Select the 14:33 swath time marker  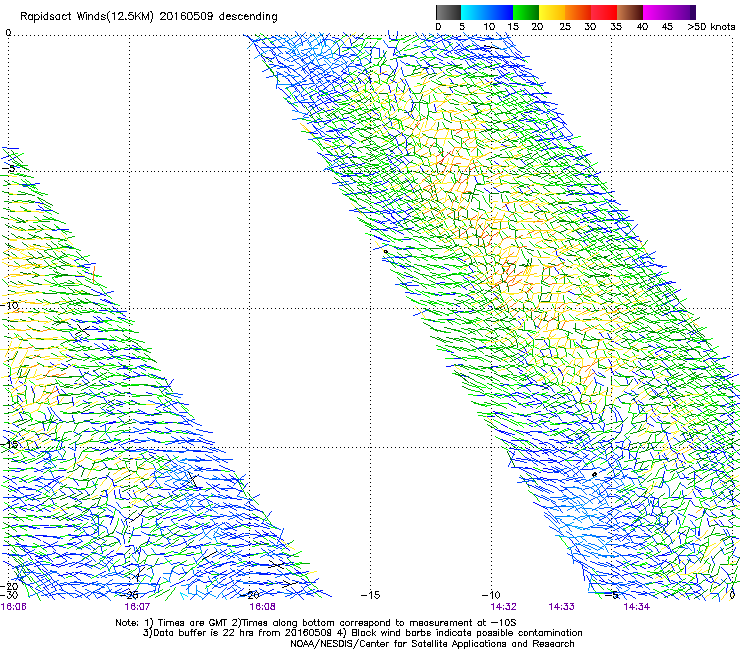point(561,607)
